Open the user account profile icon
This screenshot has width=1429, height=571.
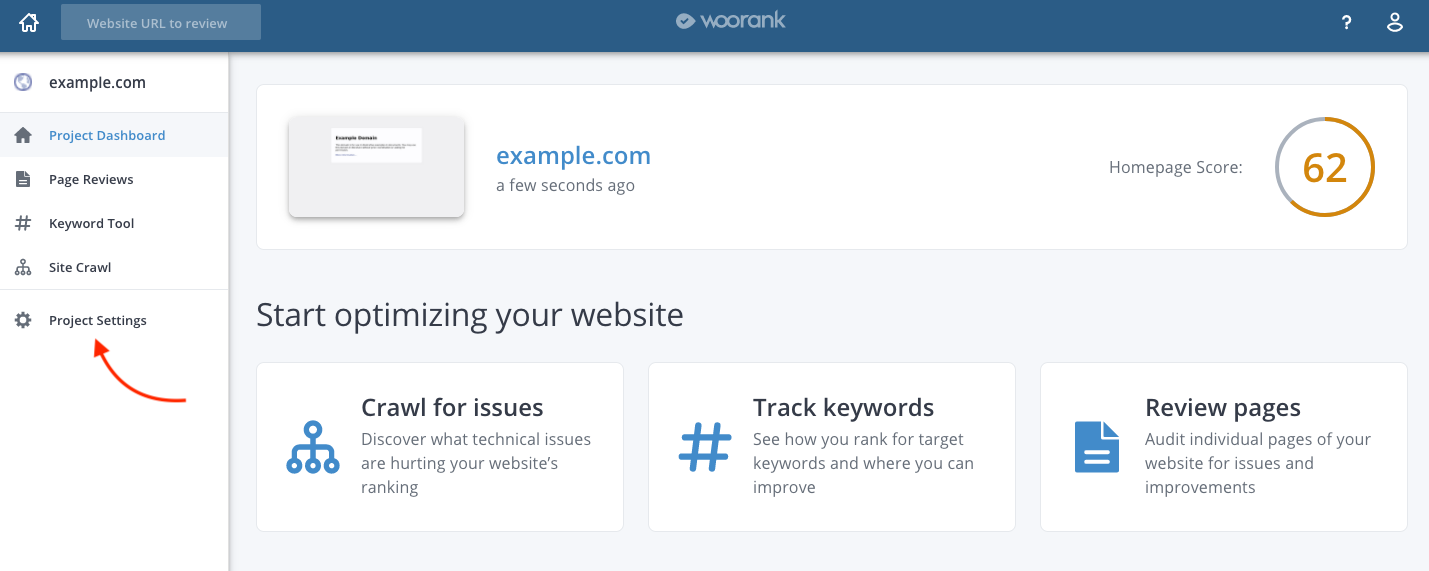click(x=1394, y=22)
